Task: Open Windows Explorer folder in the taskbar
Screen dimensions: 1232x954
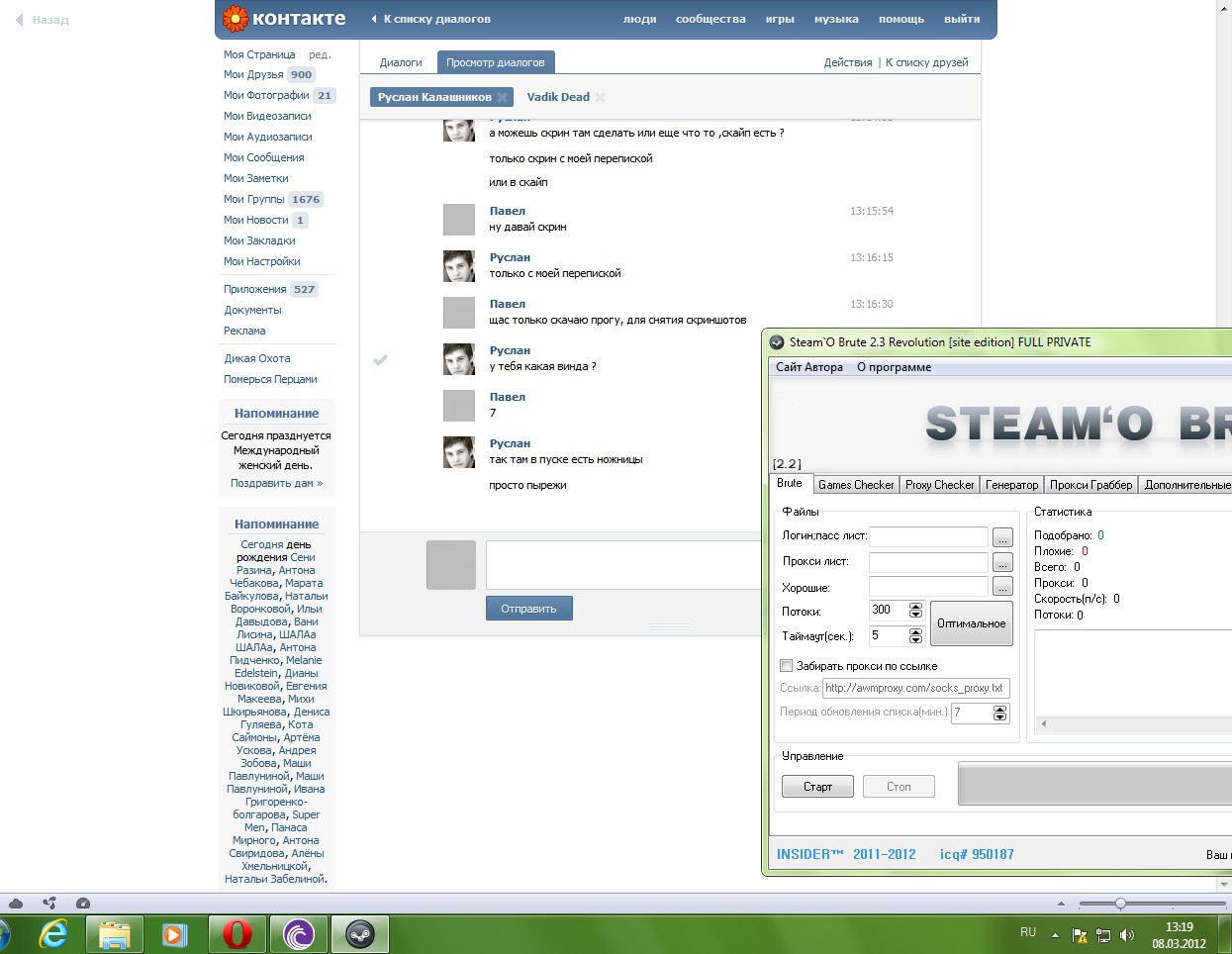Action: coord(115,933)
